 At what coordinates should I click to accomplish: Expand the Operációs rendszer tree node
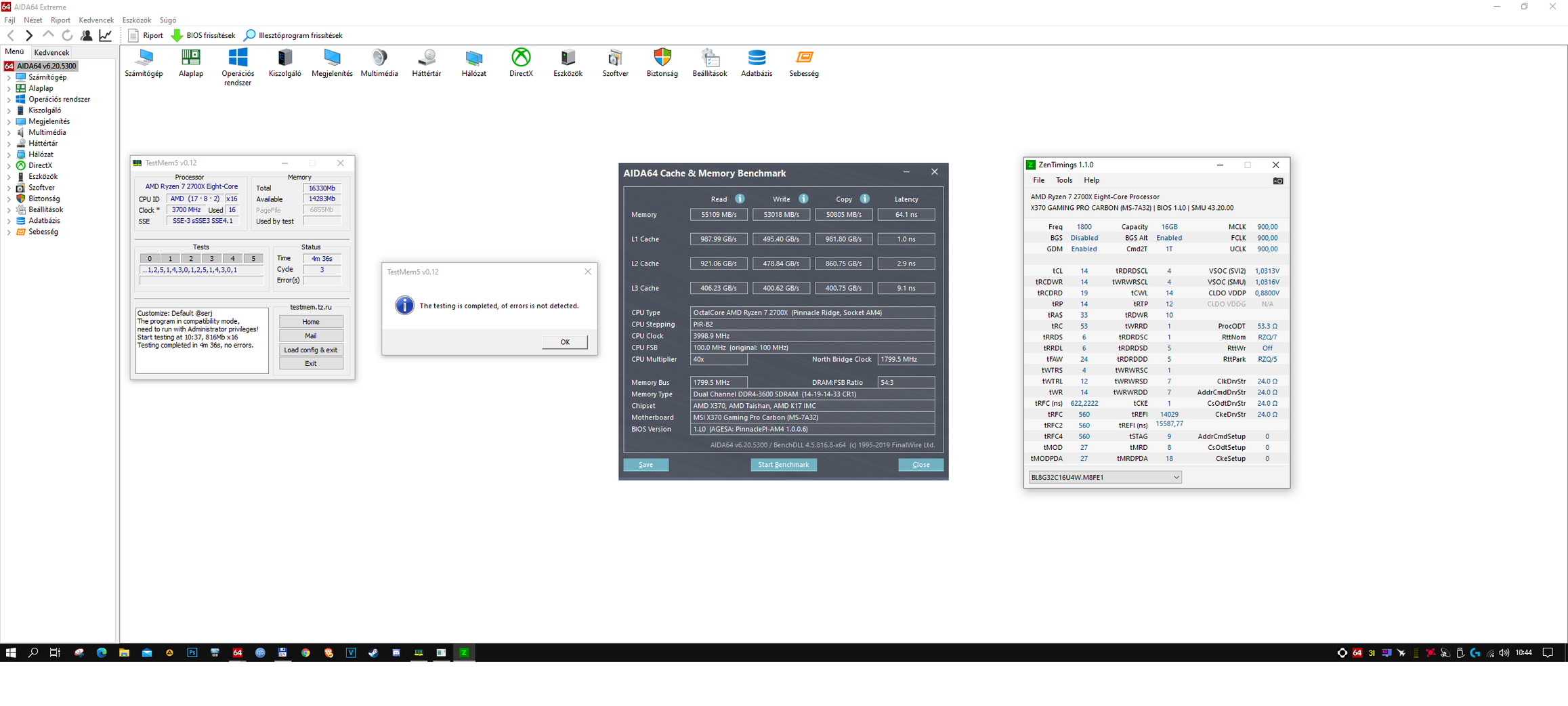[9, 100]
